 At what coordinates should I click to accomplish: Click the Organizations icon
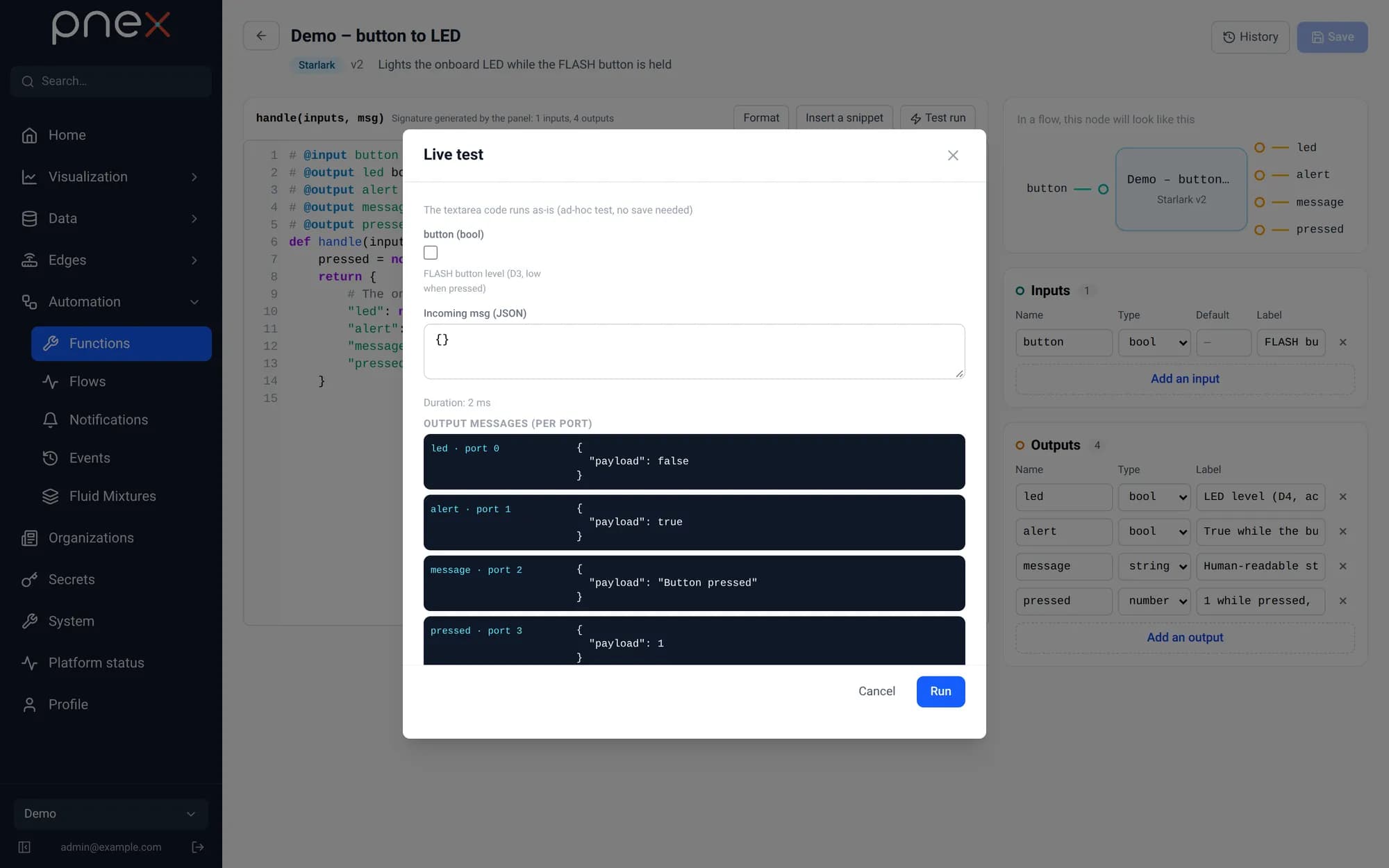[29, 538]
